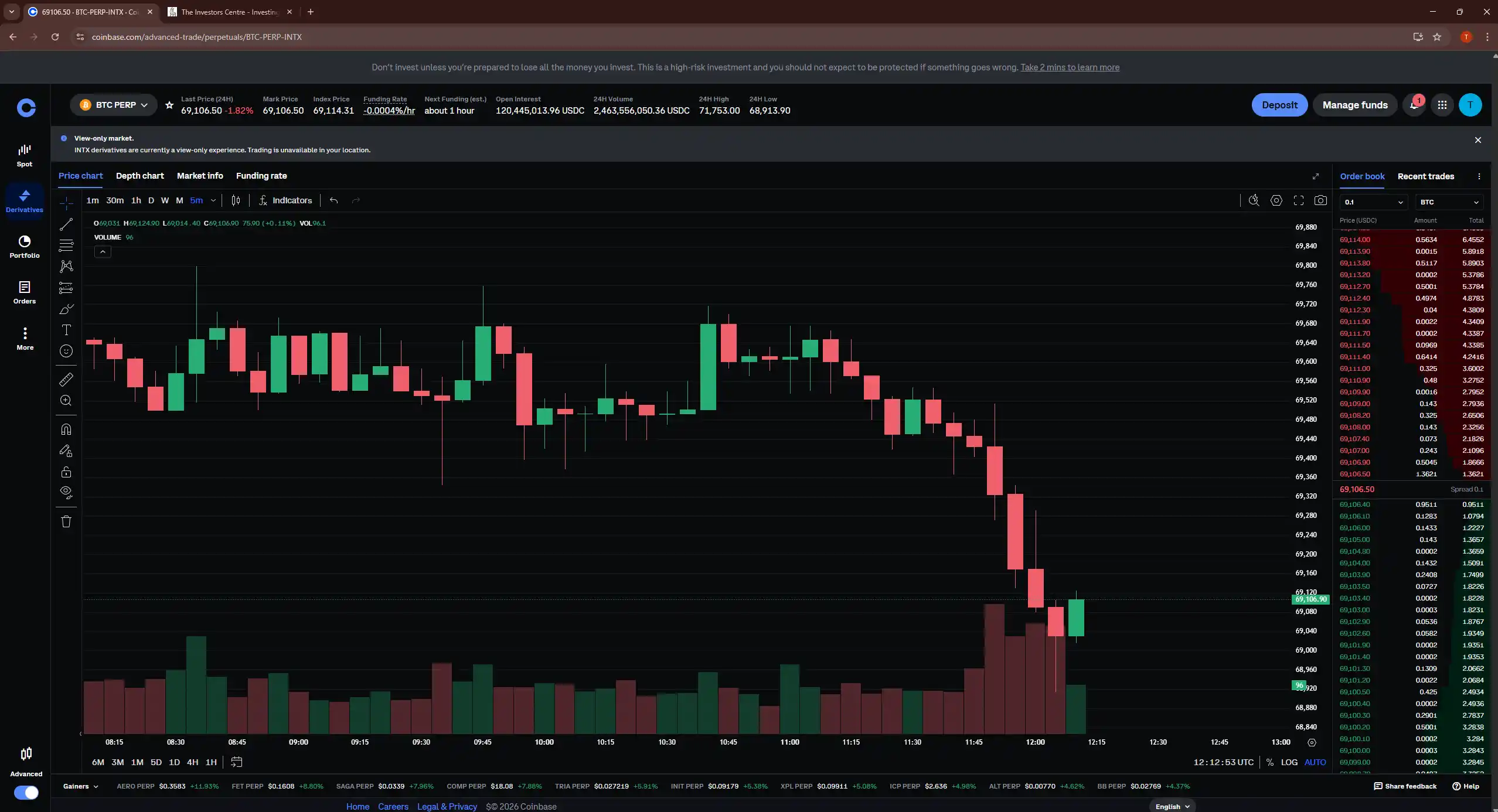
Task: Open the Fibonacci retracement tool
Action: click(66, 245)
